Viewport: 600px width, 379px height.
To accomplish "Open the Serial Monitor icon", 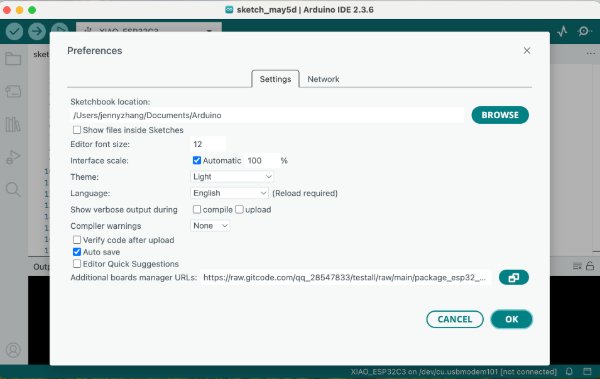I will [x=584, y=31].
